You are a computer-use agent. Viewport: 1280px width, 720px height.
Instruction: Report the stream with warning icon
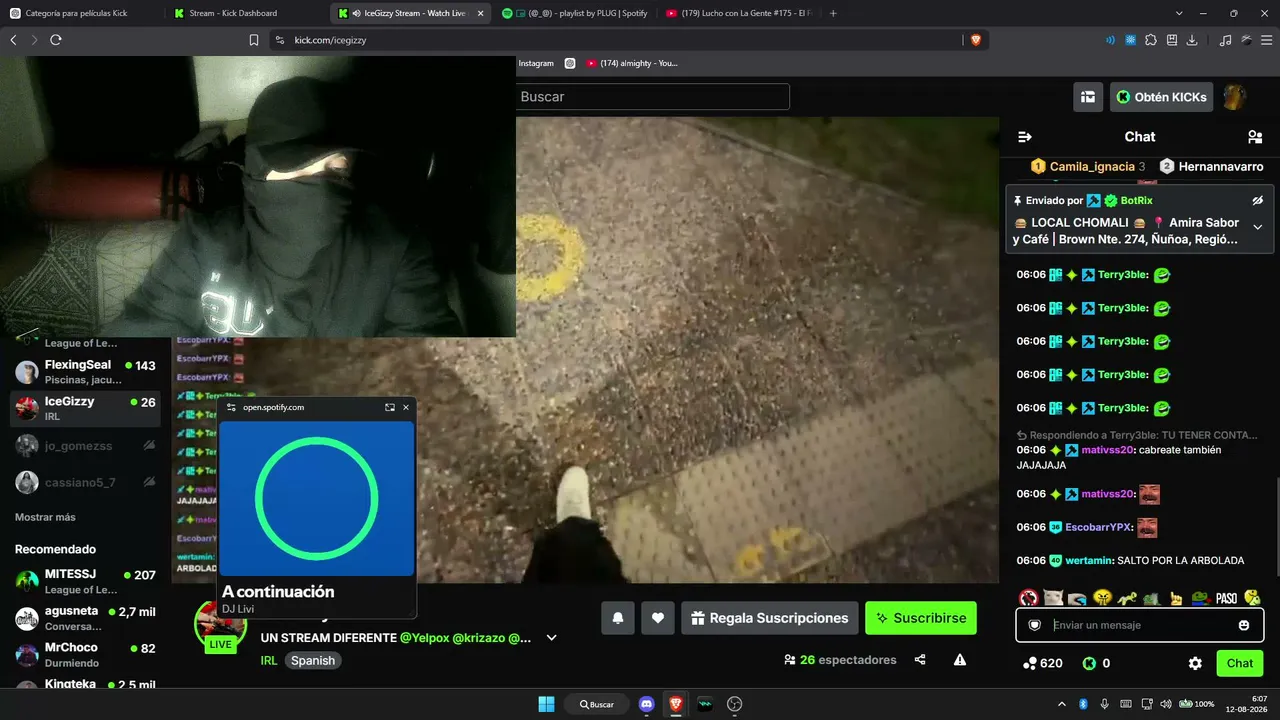(x=960, y=660)
